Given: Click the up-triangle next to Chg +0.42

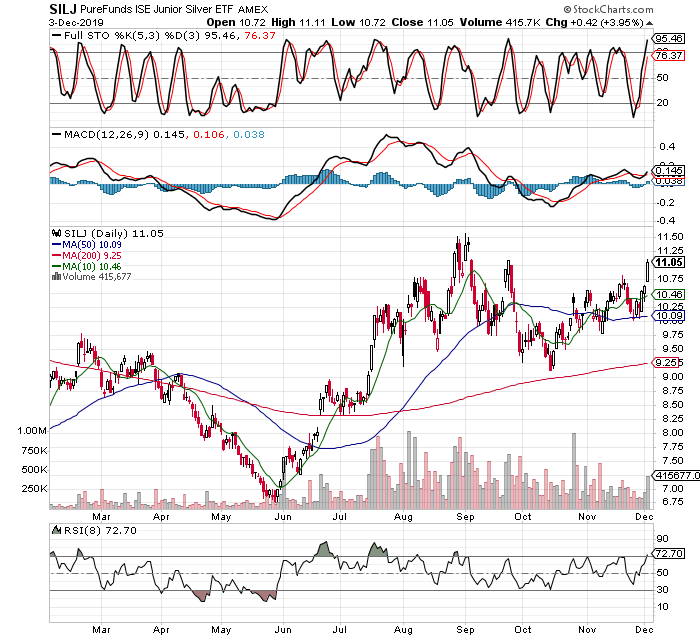Looking at the screenshot, I should (649, 23).
